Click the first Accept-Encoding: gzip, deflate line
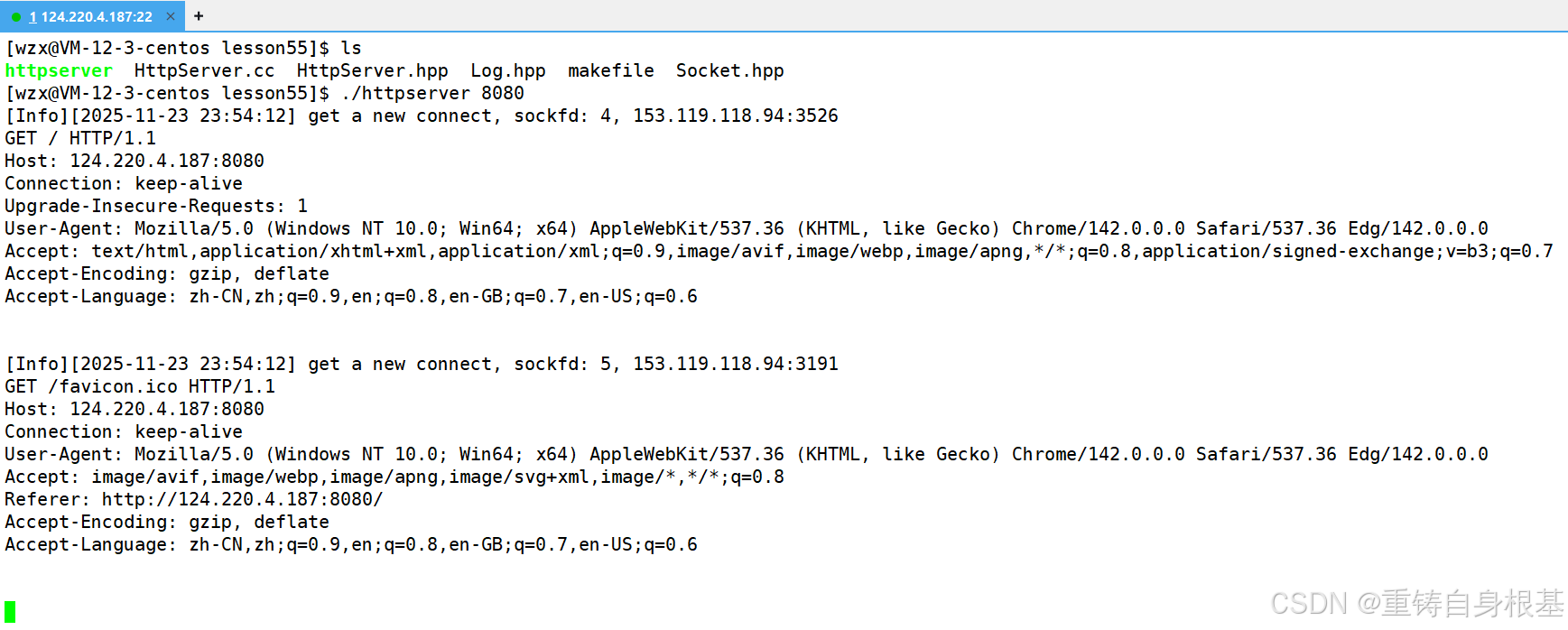 point(167,273)
